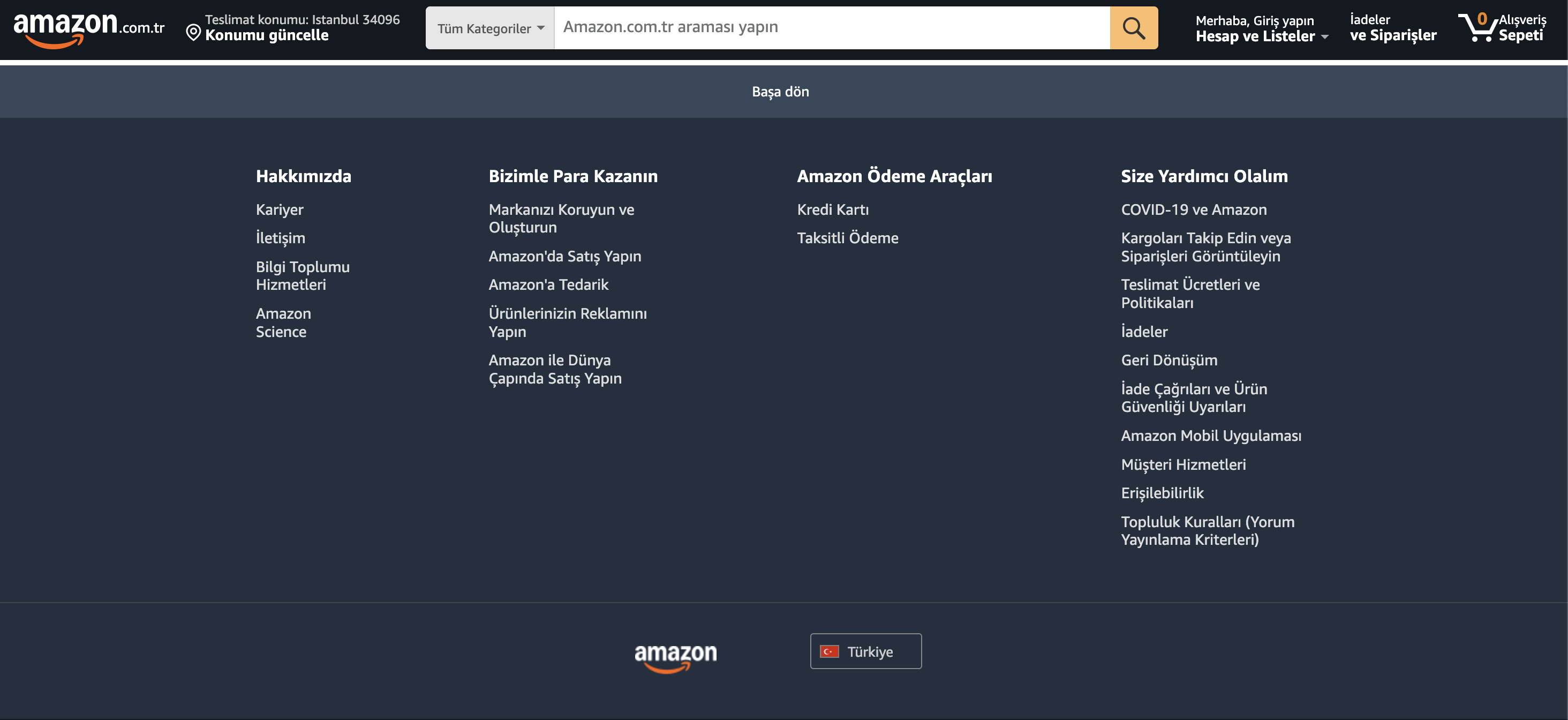Screen dimensions: 1568x720
Task: Open İadeler ve Siparişler
Action: [x=1393, y=28]
